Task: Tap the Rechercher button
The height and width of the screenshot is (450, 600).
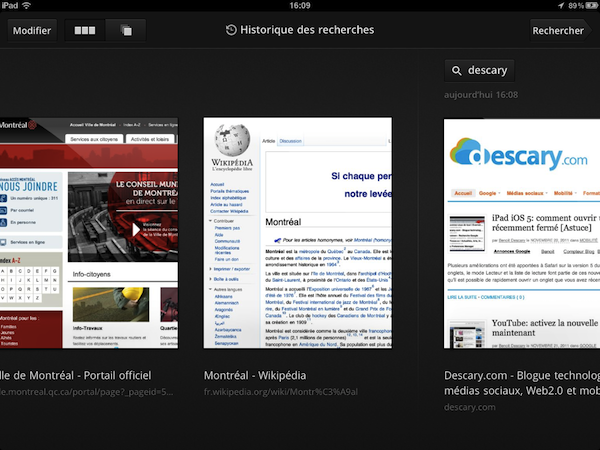Action: click(560, 30)
